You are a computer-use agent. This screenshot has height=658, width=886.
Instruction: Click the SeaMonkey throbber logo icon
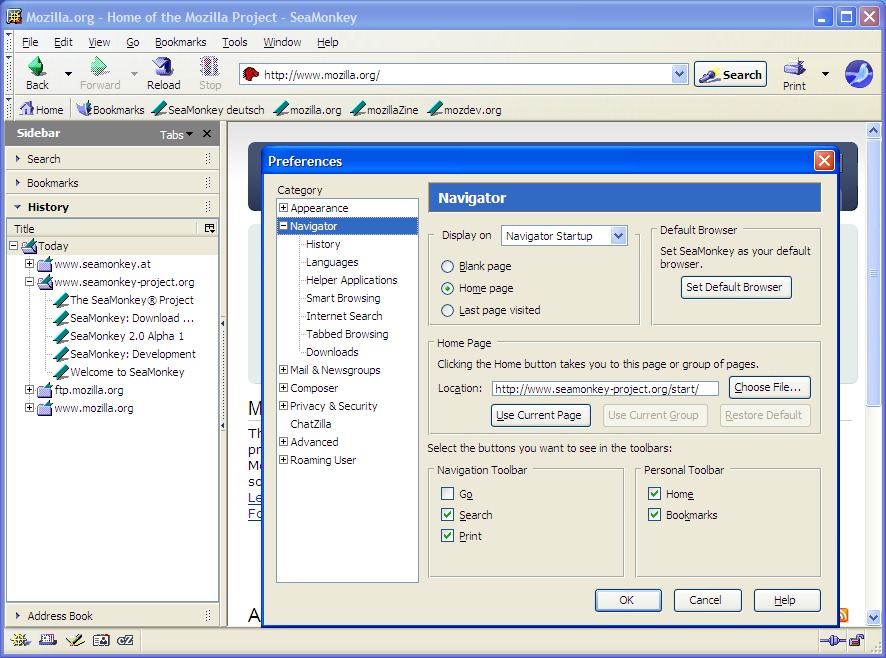point(859,74)
